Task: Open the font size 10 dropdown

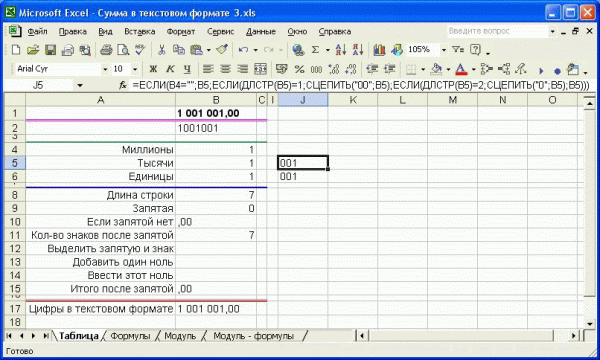Action: coord(135,69)
